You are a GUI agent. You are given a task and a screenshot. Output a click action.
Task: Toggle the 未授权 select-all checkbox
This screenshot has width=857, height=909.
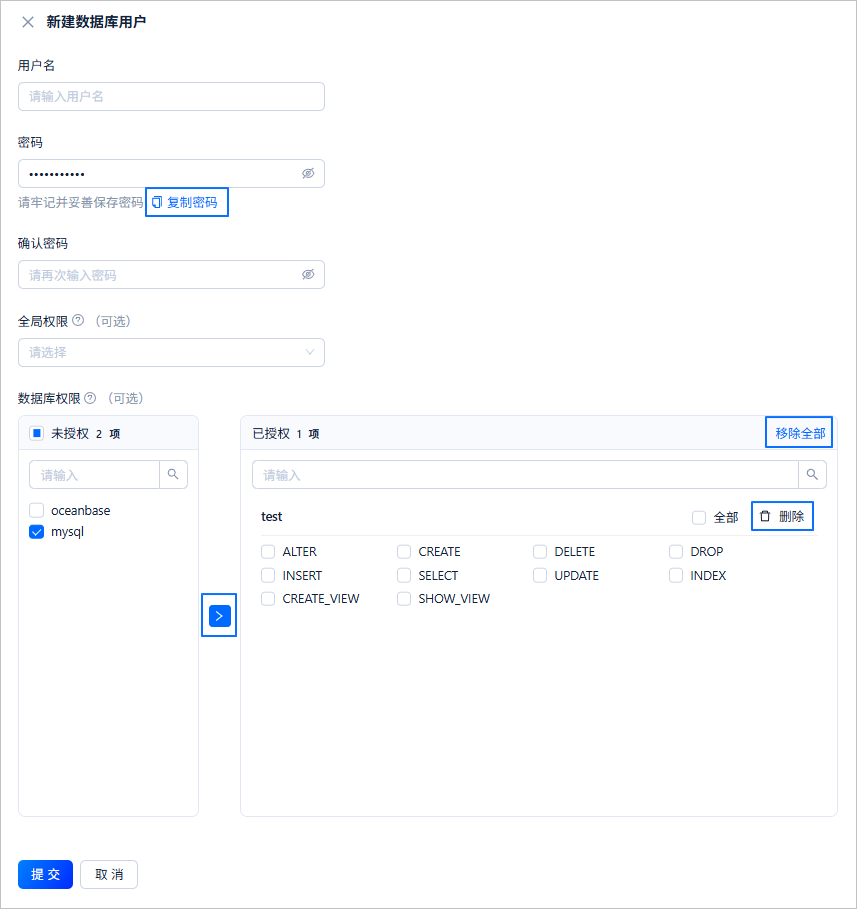[x=37, y=433]
